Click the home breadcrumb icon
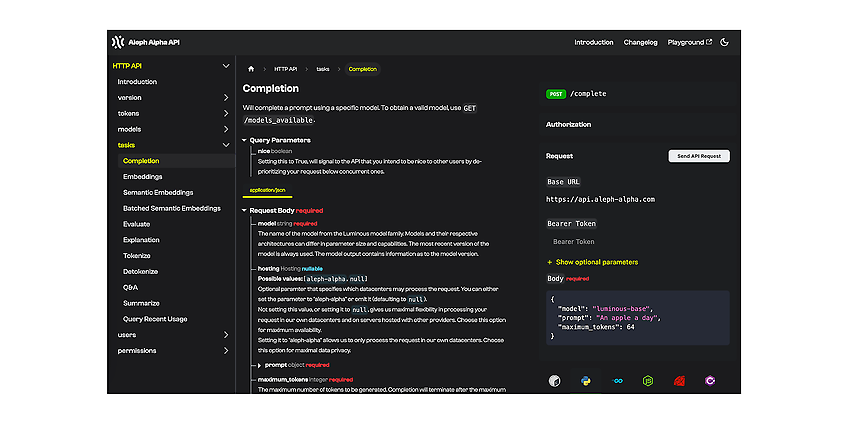Image resolution: width=850 pixels, height=425 pixels. [250, 69]
